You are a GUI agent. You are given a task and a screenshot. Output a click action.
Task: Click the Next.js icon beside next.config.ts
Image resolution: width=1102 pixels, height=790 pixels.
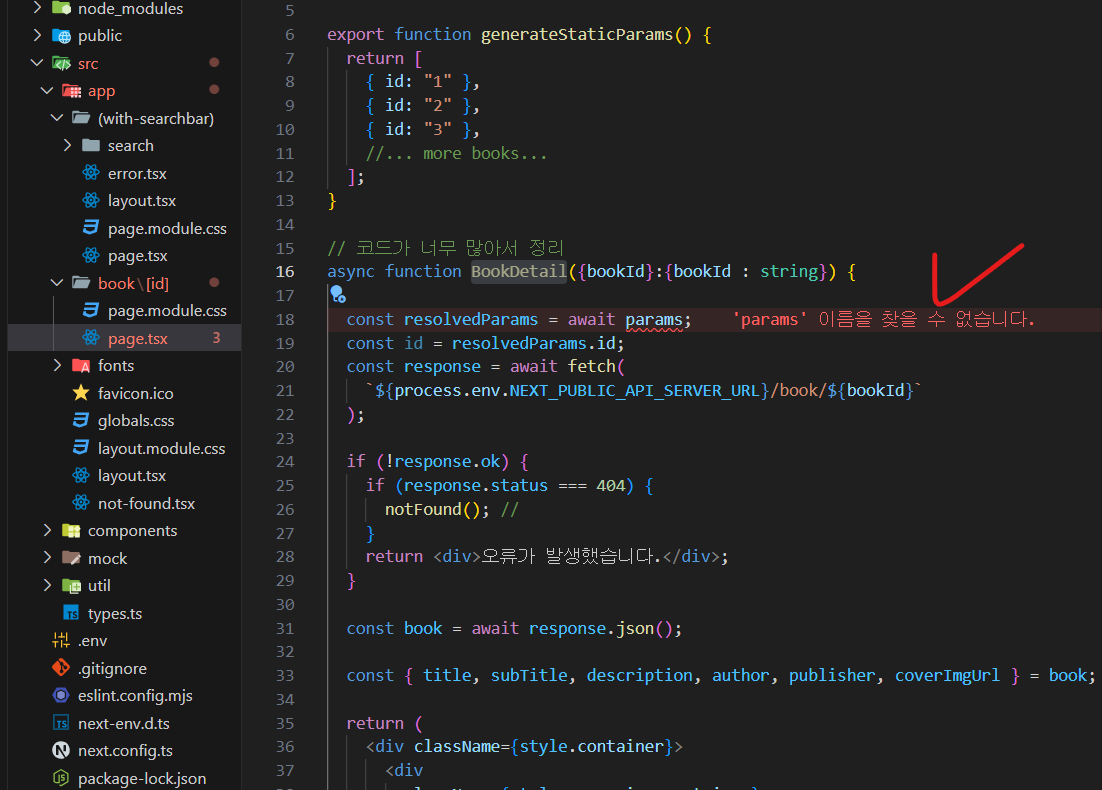pyautogui.click(x=61, y=751)
